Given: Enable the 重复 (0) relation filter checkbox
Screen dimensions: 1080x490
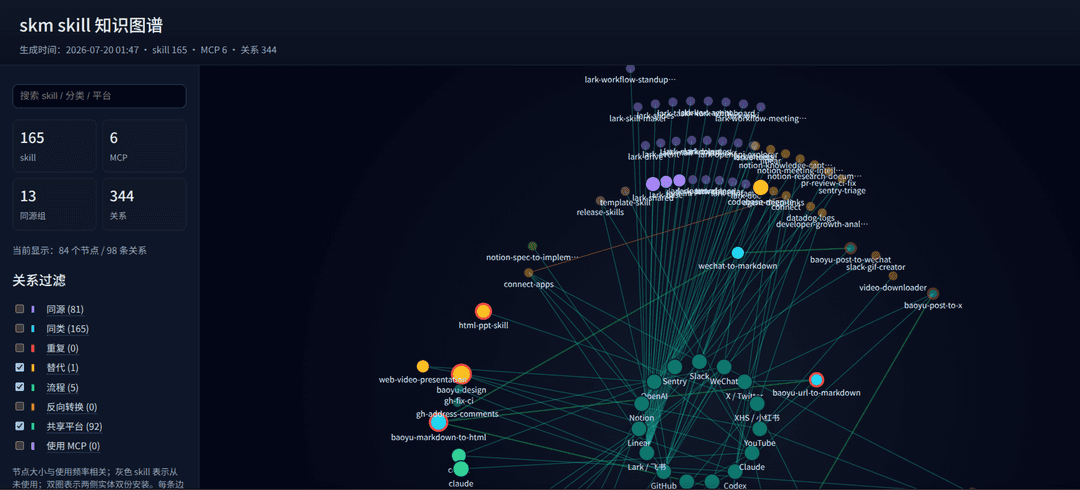Looking at the screenshot, I should pos(20,348).
